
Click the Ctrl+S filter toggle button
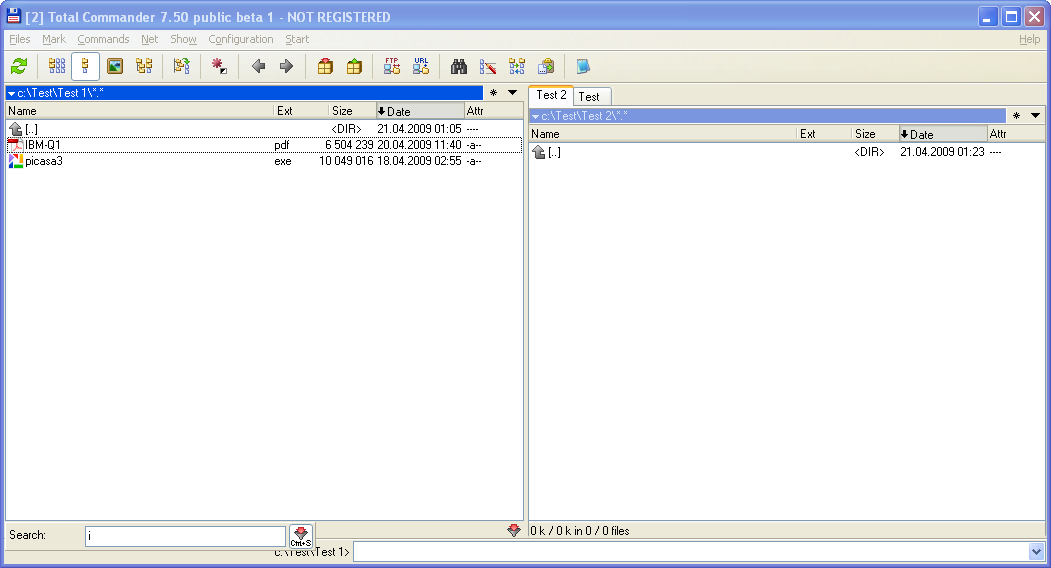tap(301, 536)
